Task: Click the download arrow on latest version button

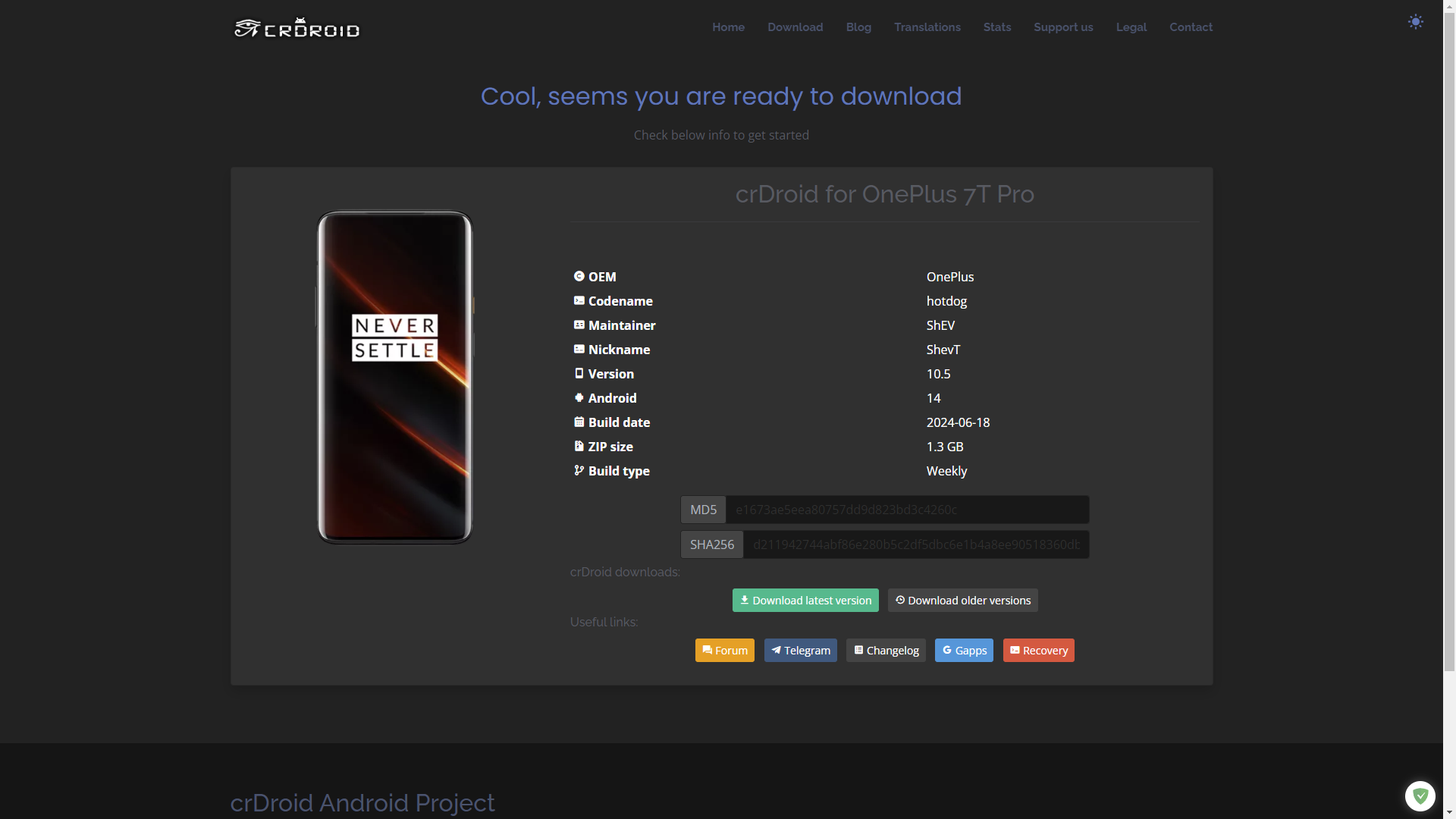Action: click(x=744, y=600)
